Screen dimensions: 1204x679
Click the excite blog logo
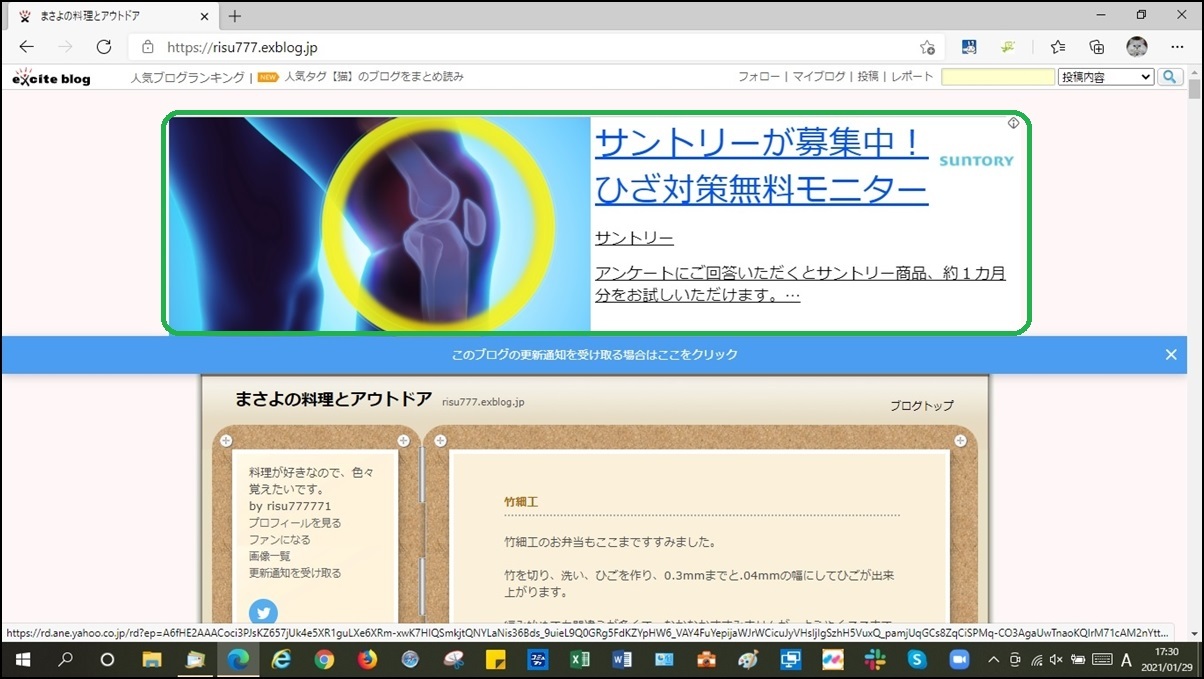[x=51, y=77]
